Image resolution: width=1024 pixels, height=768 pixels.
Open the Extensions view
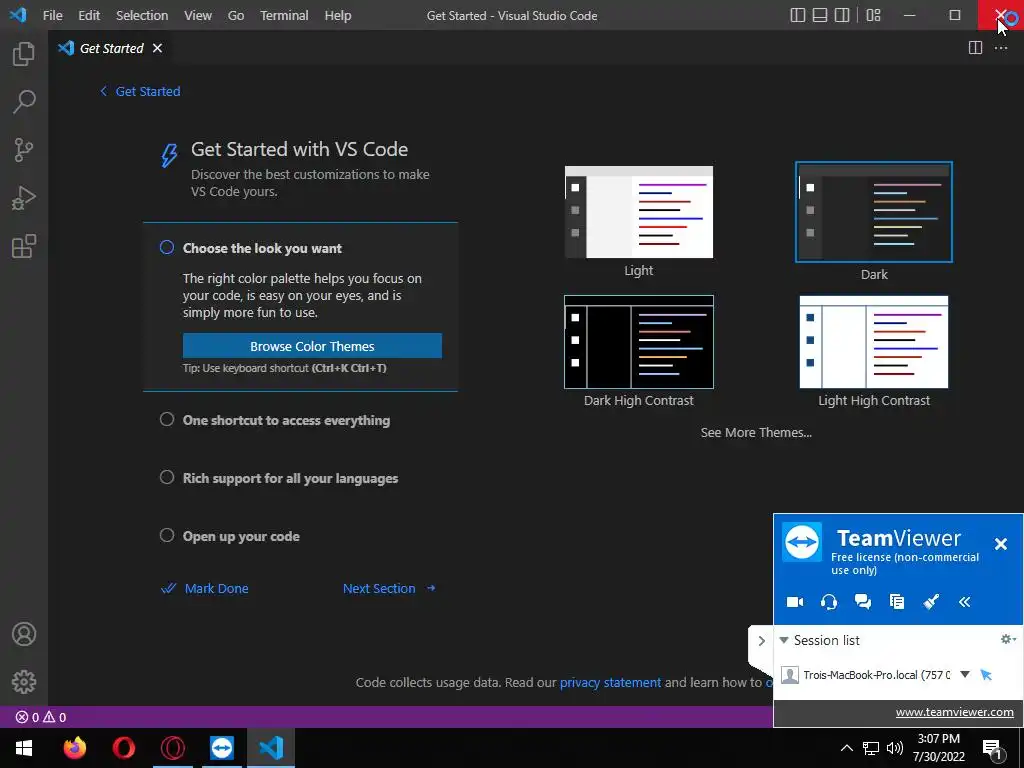[x=24, y=246]
